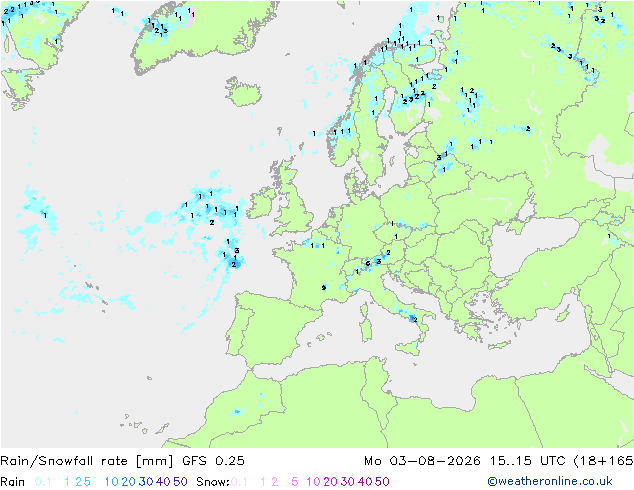Screen dimensions: 634x490
Task: Pick the Snow legend 20 color value
Action: point(330,482)
